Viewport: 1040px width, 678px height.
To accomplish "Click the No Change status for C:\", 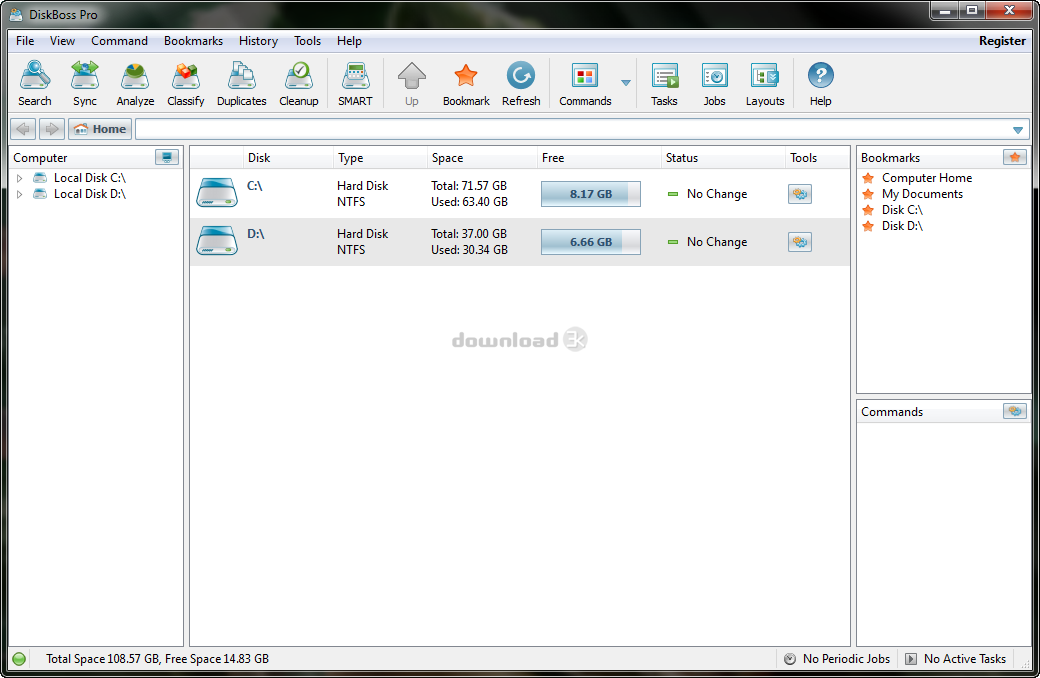I will pos(717,194).
